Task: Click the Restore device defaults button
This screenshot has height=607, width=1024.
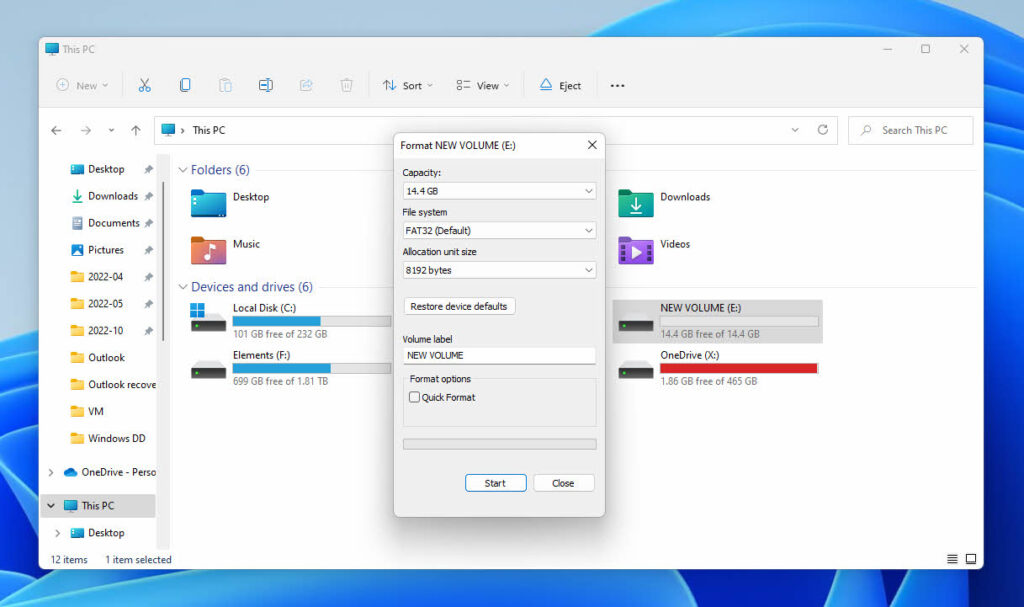Action: coord(459,306)
